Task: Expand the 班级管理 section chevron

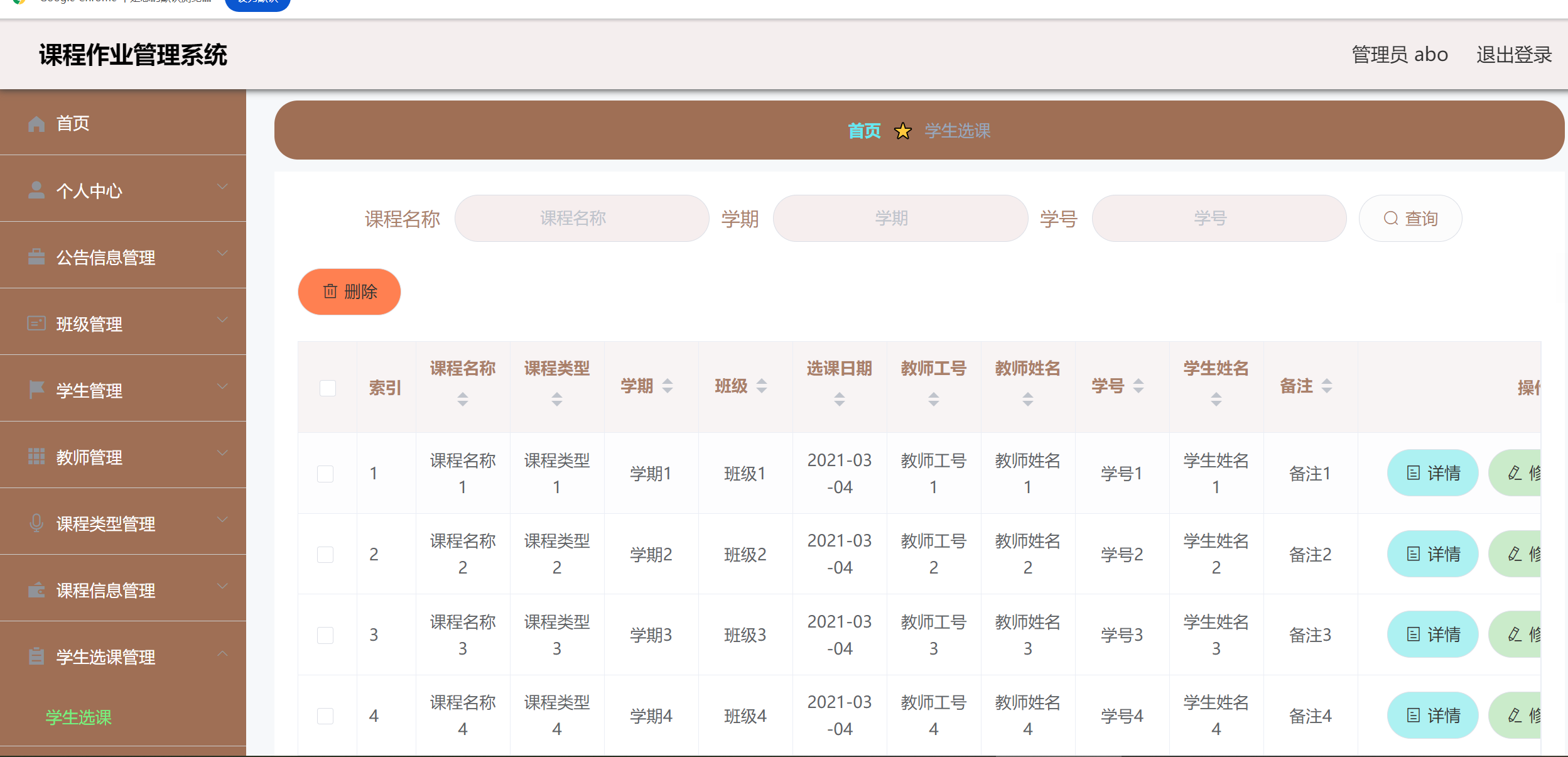Action: 222,320
